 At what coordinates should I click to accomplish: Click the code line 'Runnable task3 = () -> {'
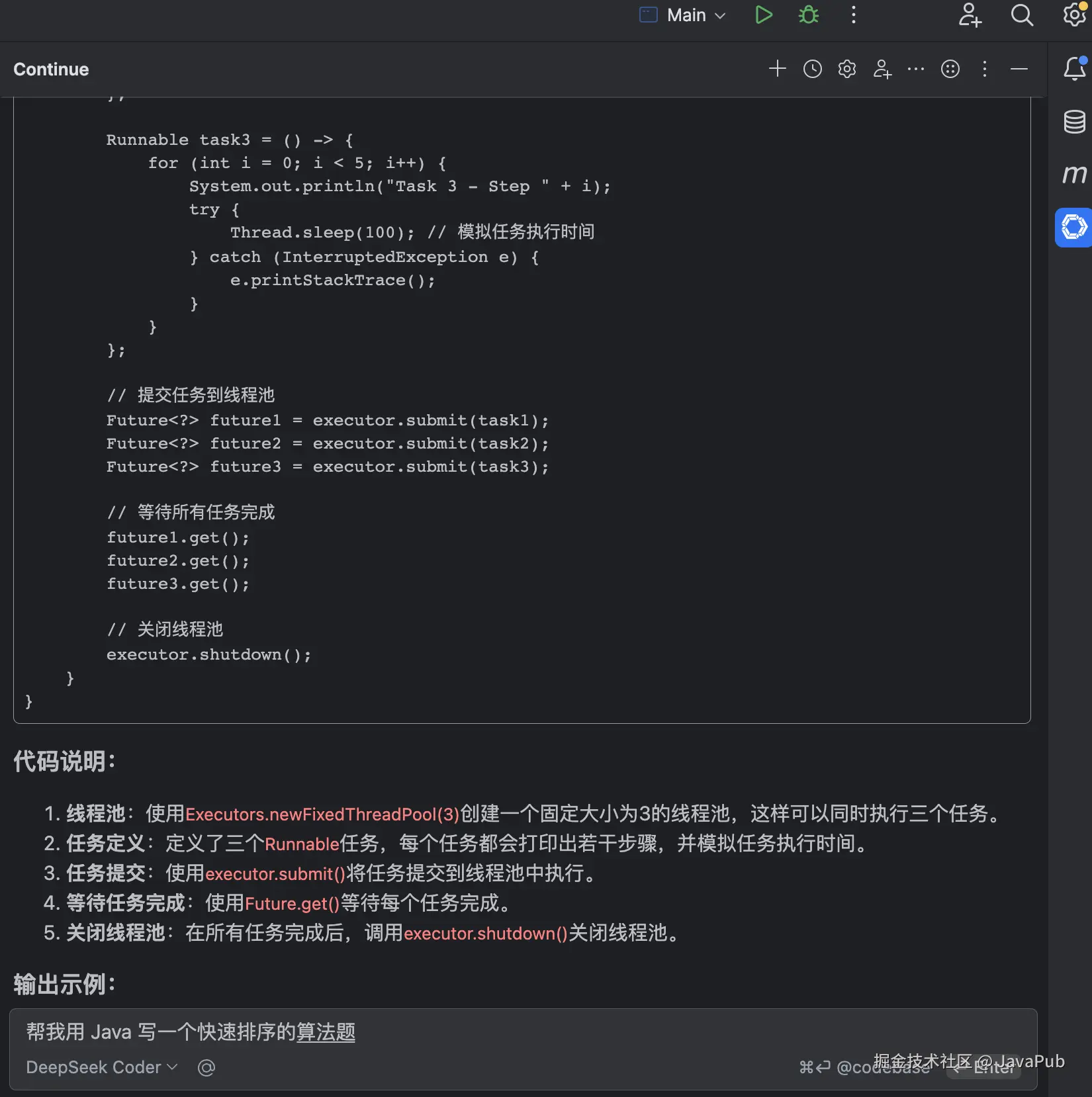click(230, 140)
